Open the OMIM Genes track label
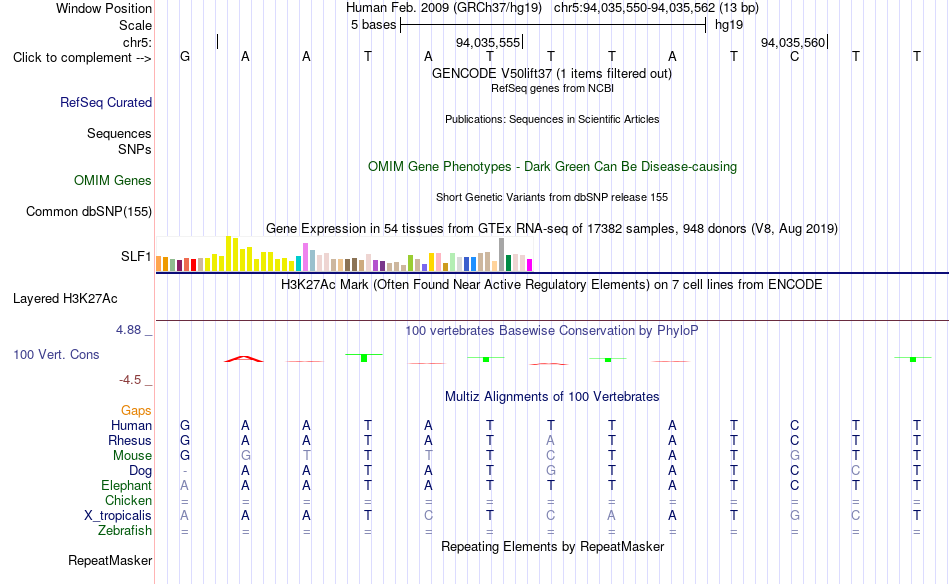Viewport: 950px width, 584px height. click(113, 181)
